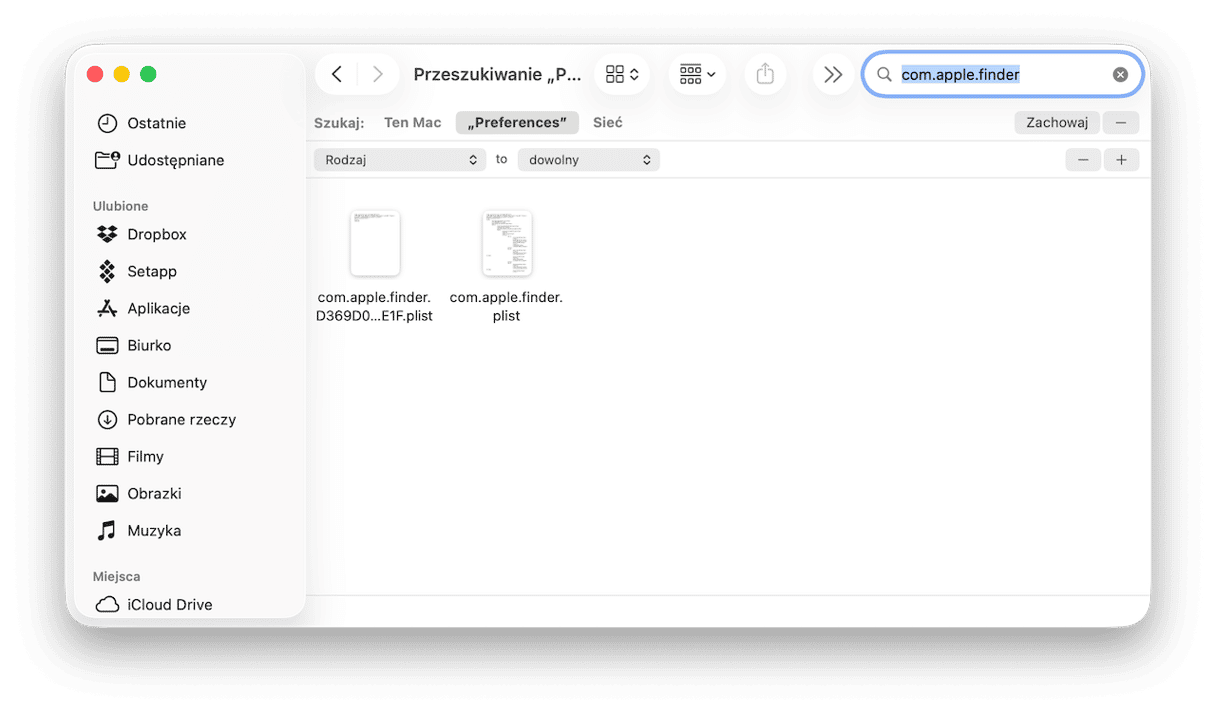Remove the Rodzaj rule with minus button
This screenshot has width=1216, height=713.
[1083, 160]
